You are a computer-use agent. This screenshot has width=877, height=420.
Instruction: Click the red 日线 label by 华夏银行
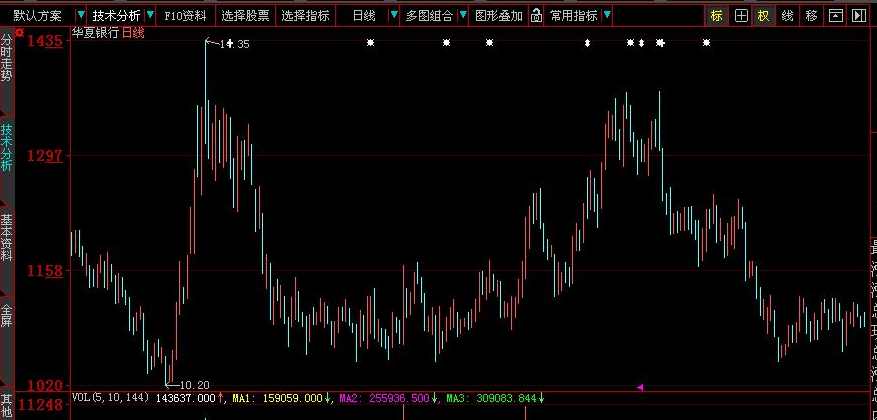pyautogui.click(x=133, y=33)
